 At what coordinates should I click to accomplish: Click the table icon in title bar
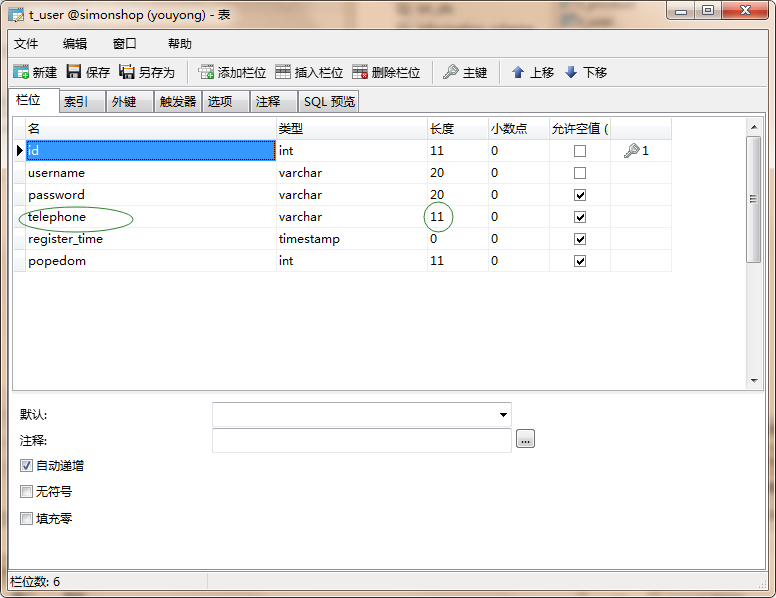point(16,15)
